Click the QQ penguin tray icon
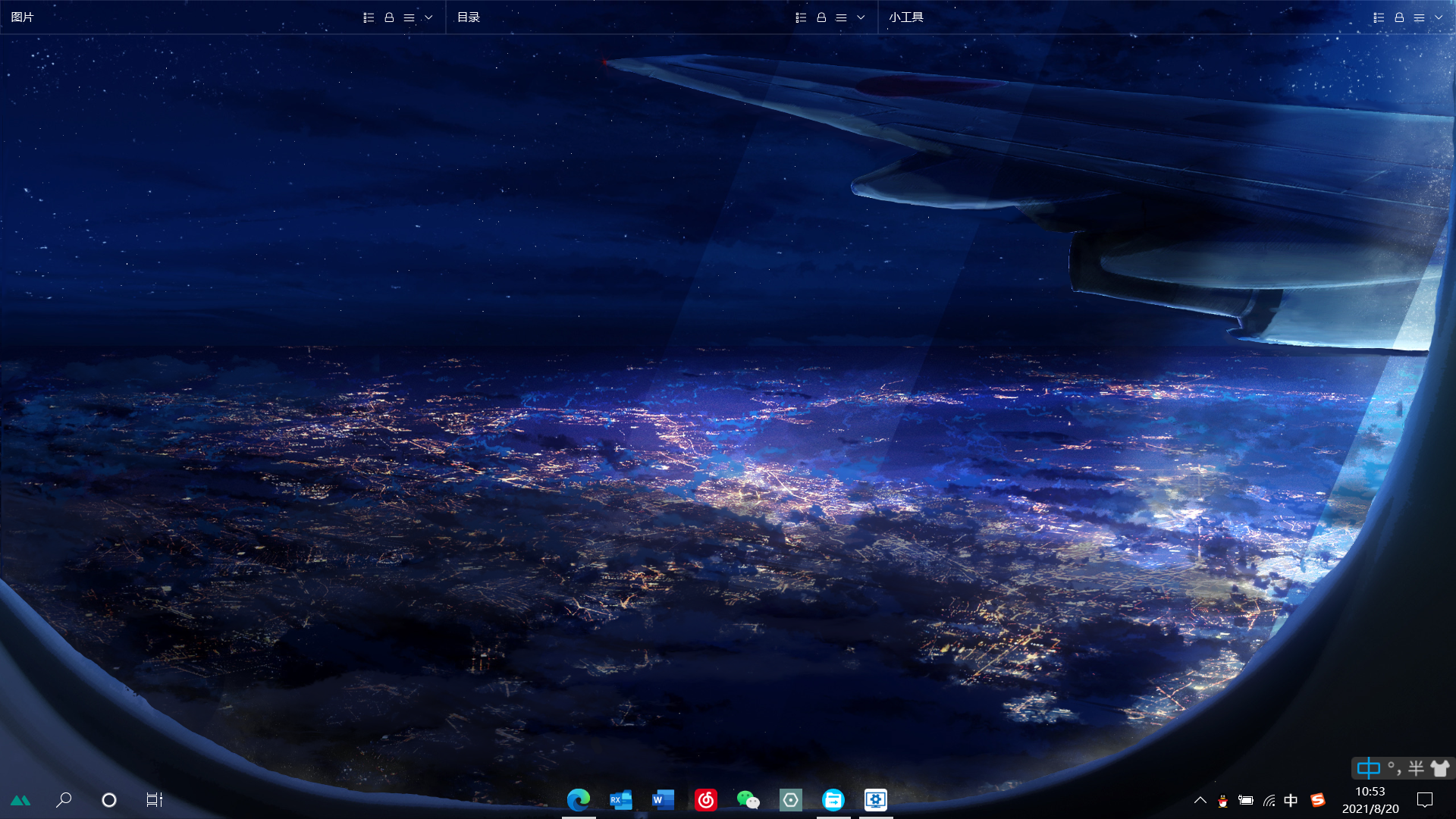 (x=1222, y=800)
